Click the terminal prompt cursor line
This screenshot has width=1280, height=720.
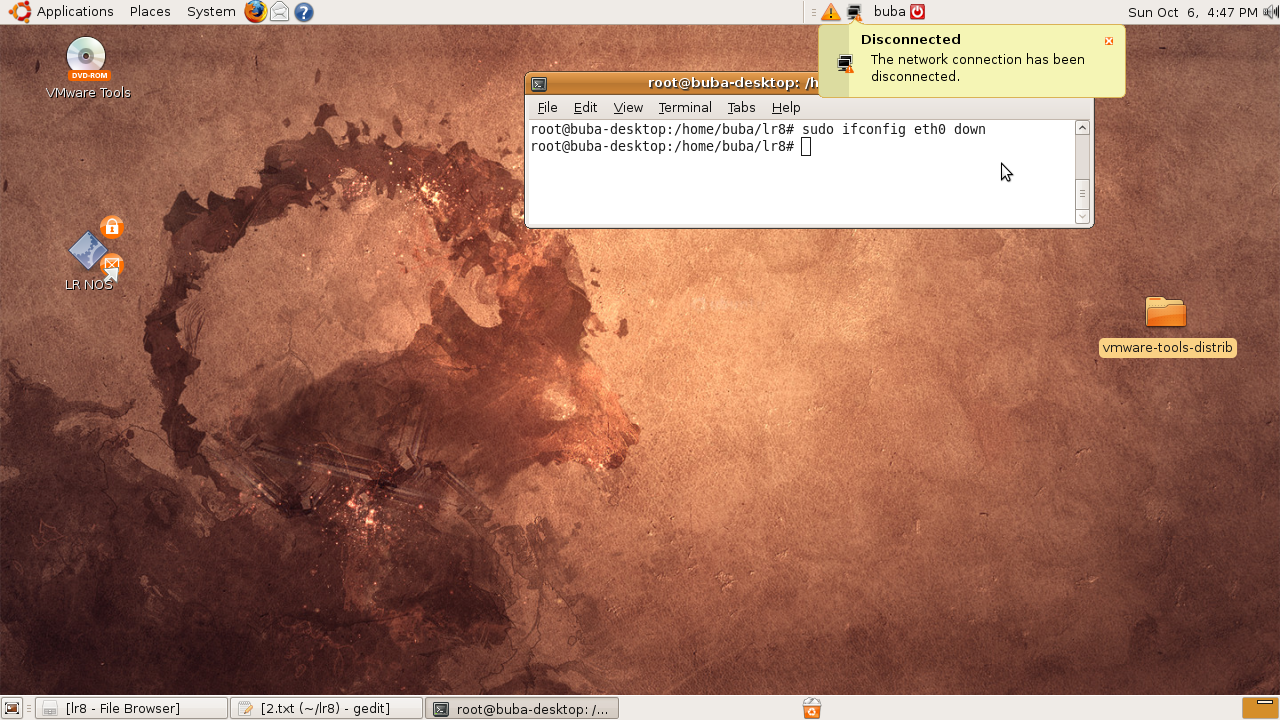pos(670,147)
